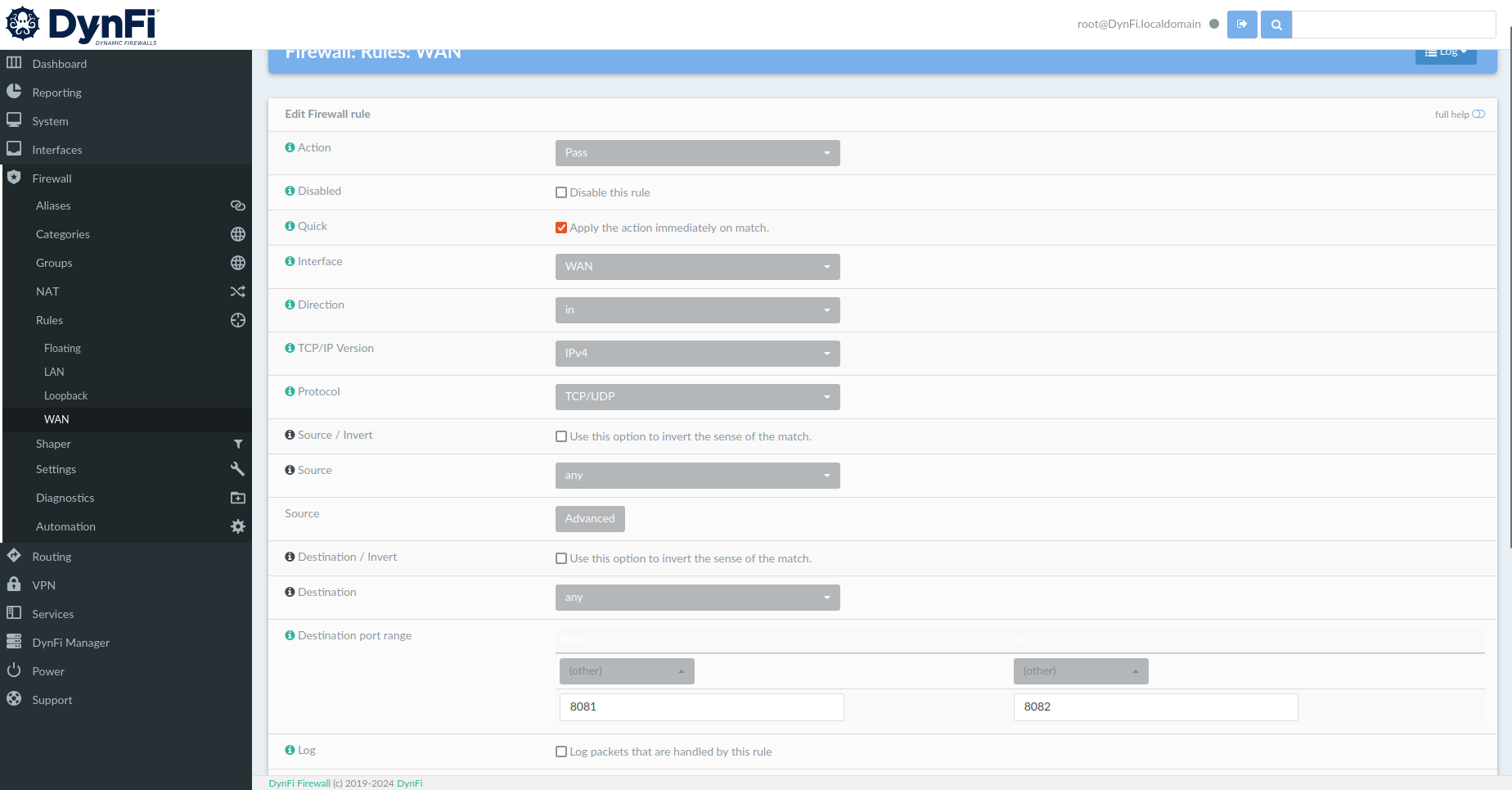Click the Support lifebuoy icon
1512x790 pixels.
coord(14,699)
